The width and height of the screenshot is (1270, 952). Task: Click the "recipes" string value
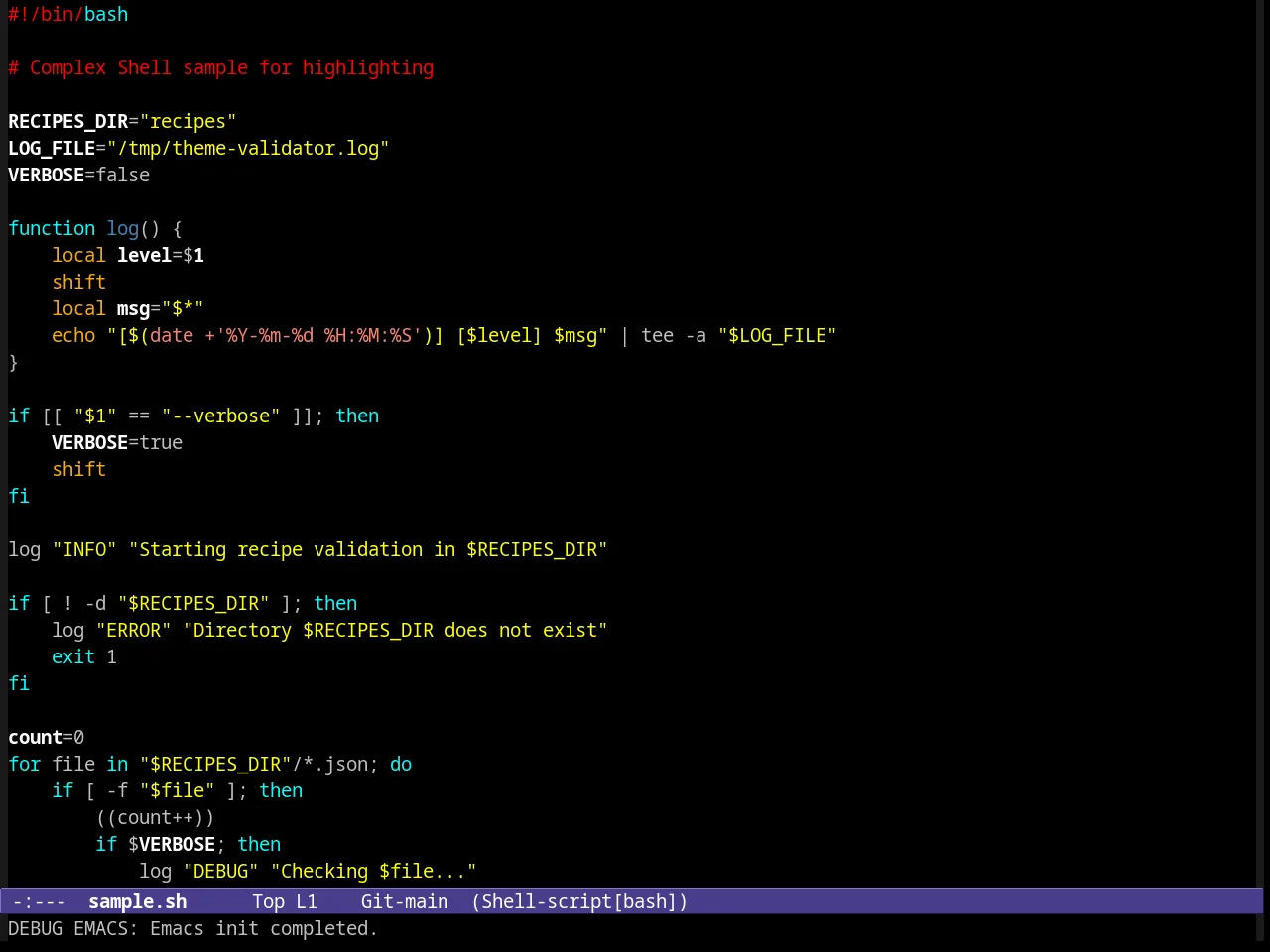point(189,121)
